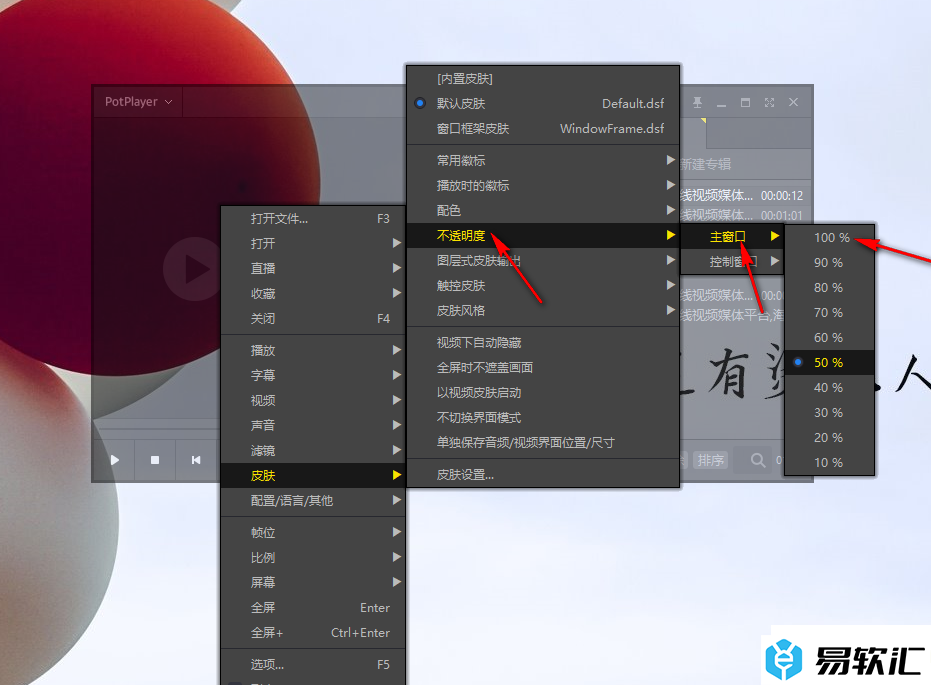Open the 字幕 subtitles submenu
Image resolution: width=931 pixels, height=685 pixels.
(x=313, y=375)
